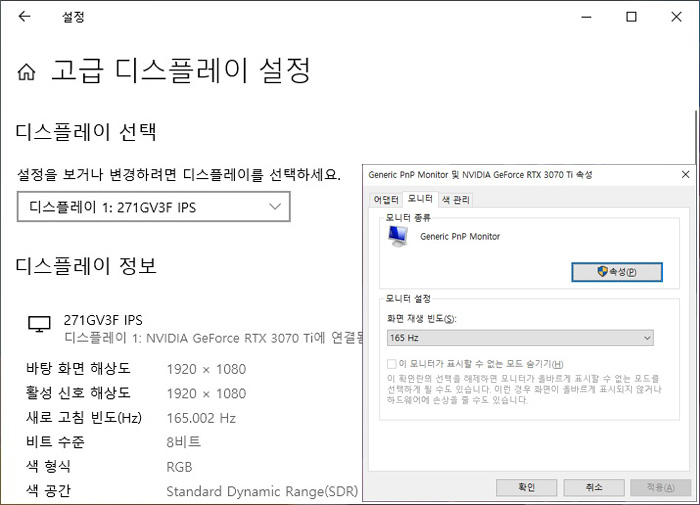Viewport: 700px width, 505px height.
Task: Switch to the 어댑터 tab
Action: coord(385,199)
